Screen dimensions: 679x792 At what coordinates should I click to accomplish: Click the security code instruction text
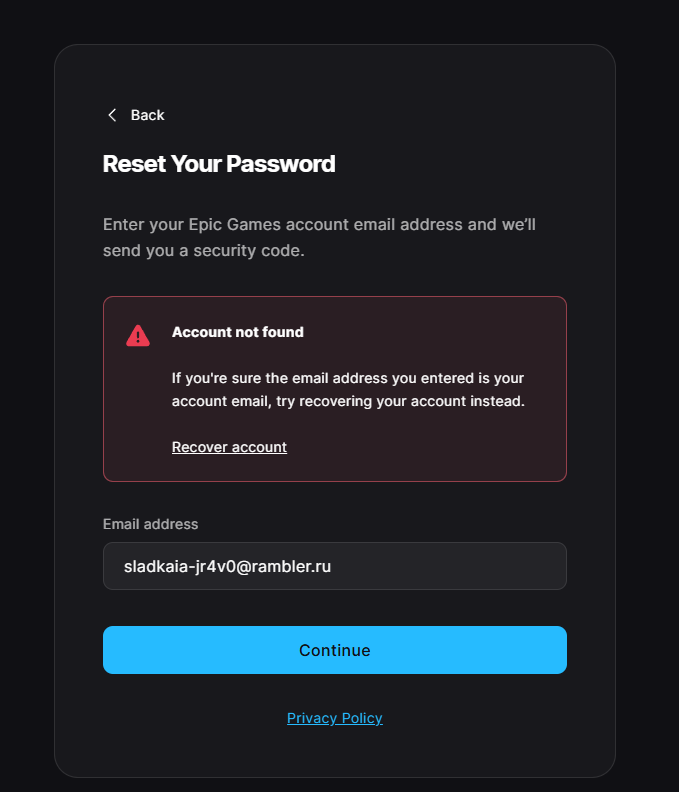[319, 237]
